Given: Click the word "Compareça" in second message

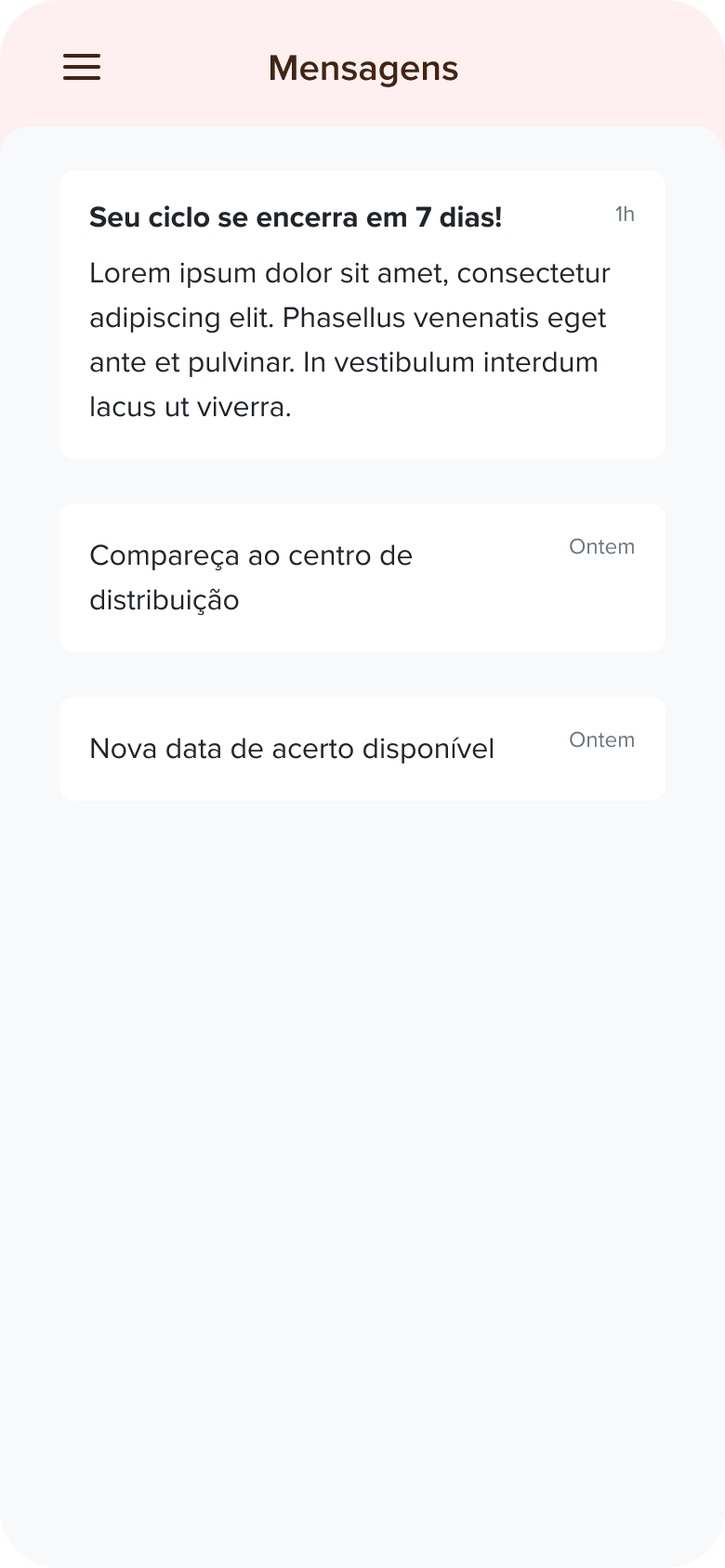Looking at the screenshot, I should point(165,556).
